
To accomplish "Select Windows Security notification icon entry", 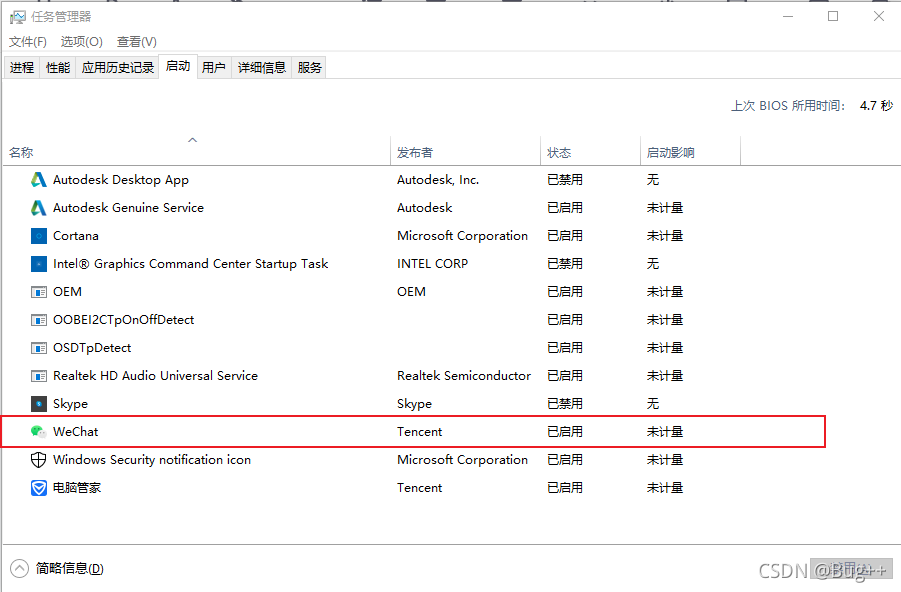I will coord(152,460).
